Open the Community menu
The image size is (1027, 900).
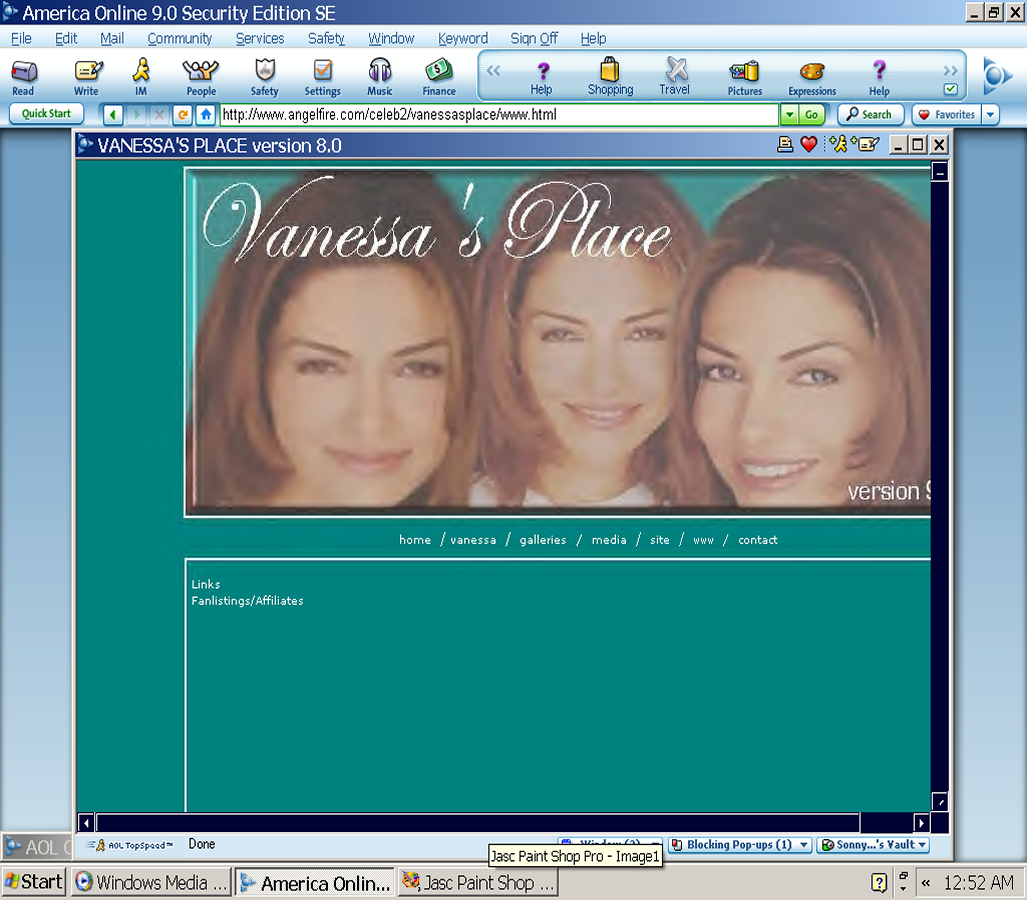tap(179, 39)
